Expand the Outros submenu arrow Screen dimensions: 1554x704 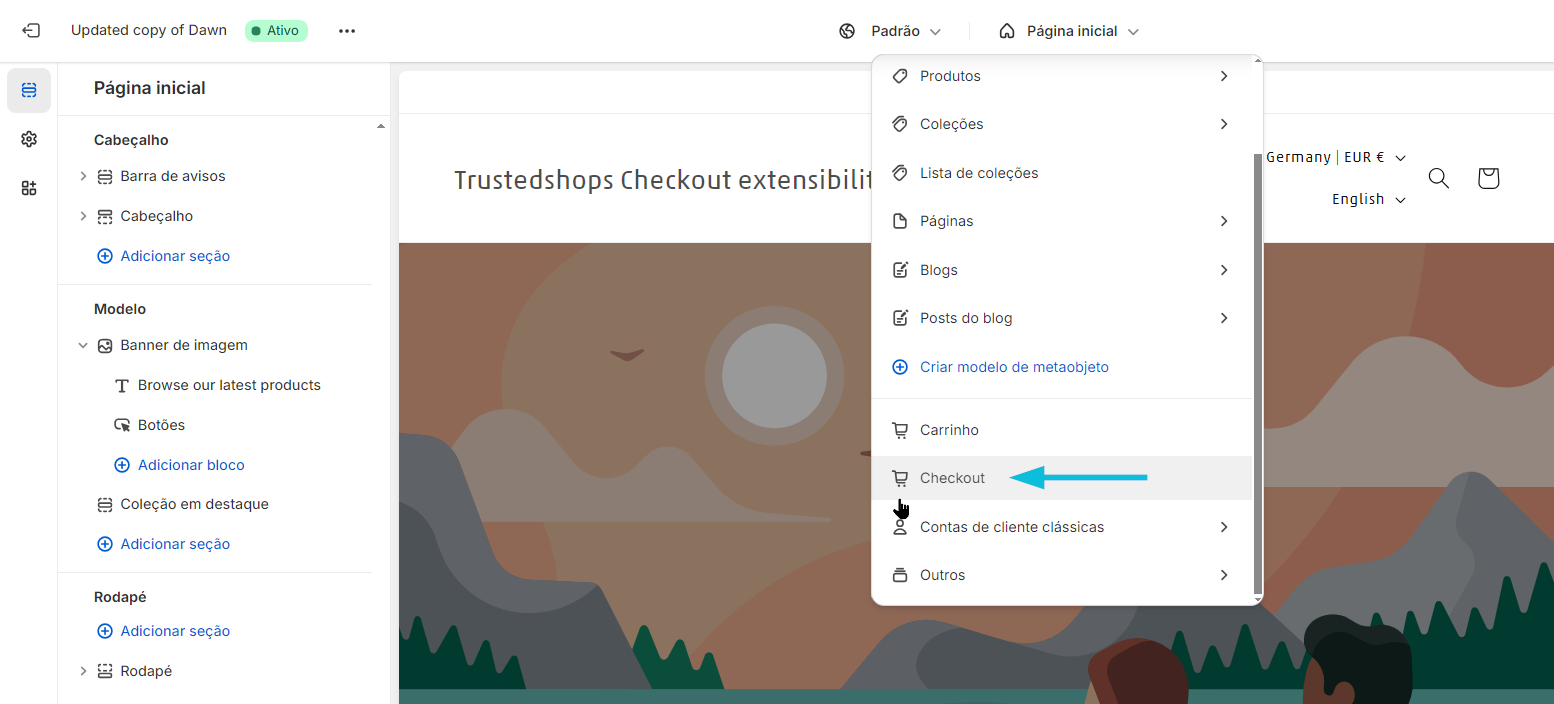coord(1224,575)
